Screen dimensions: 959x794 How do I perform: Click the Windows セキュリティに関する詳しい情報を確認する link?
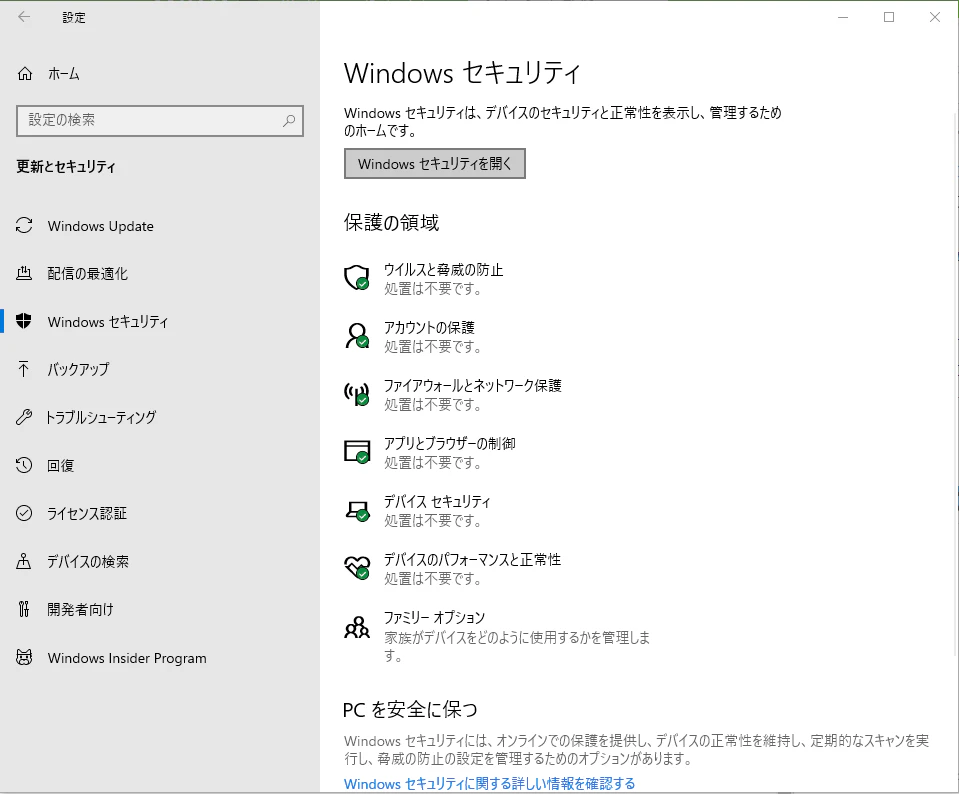[x=489, y=784]
